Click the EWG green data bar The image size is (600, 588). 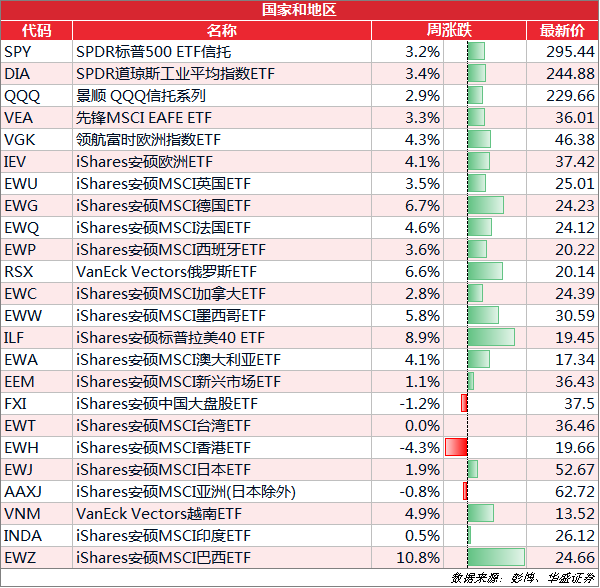click(486, 205)
